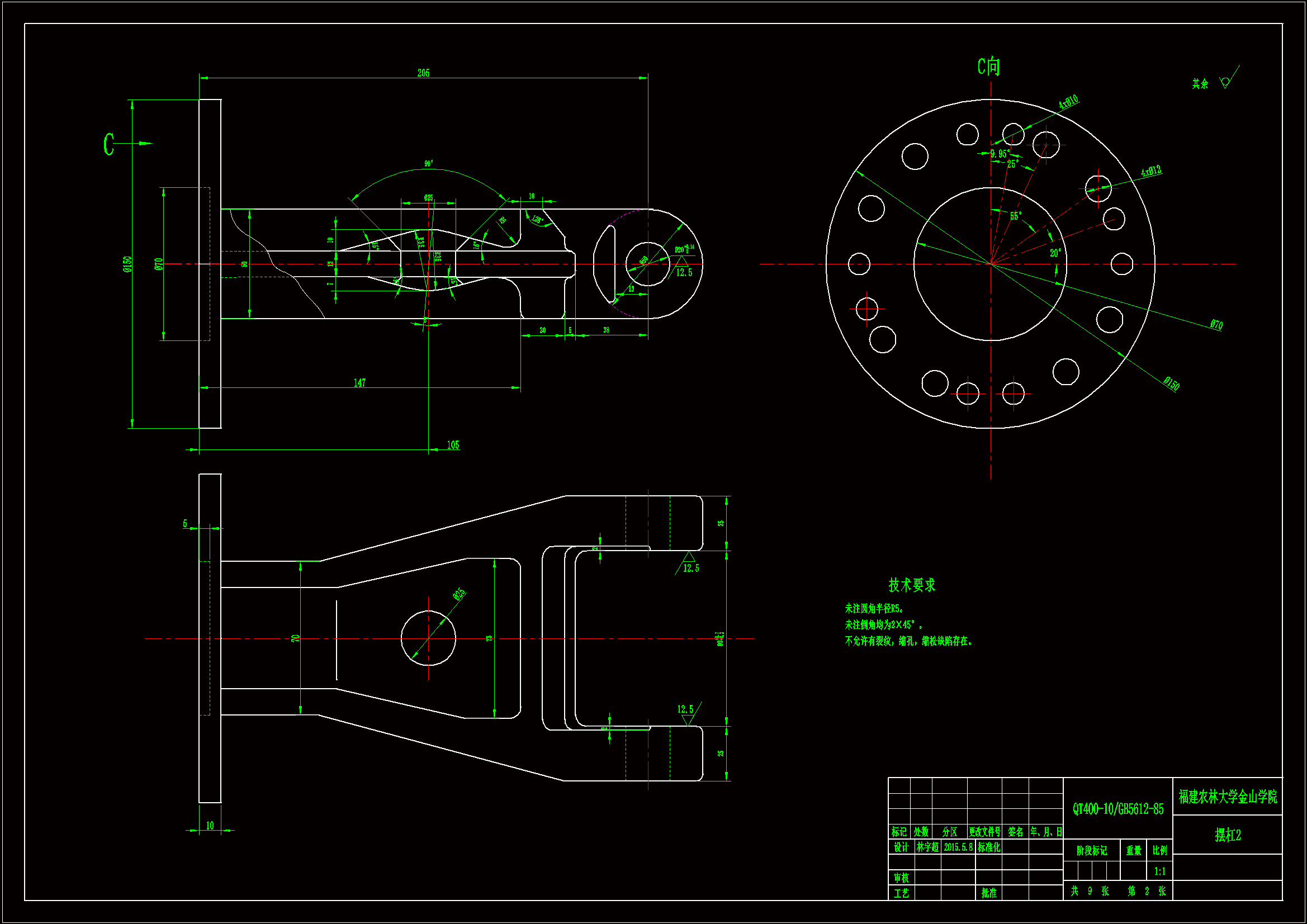Image resolution: width=1307 pixels, height=924 pixels.
Task: Select the 标准化 title block label
Action: point(989,847)
